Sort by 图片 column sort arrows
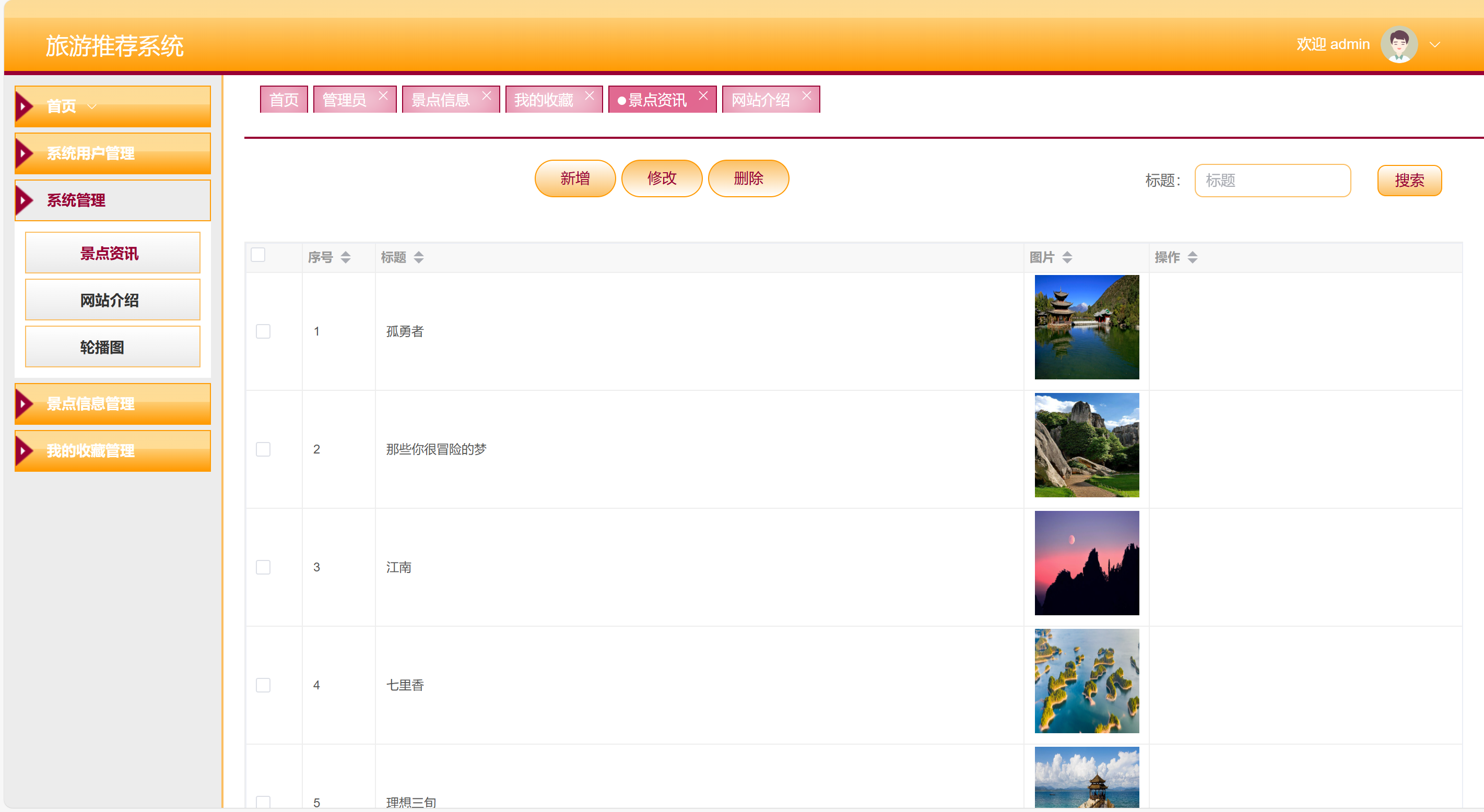1484x812 pixels. coord(1067,257)
